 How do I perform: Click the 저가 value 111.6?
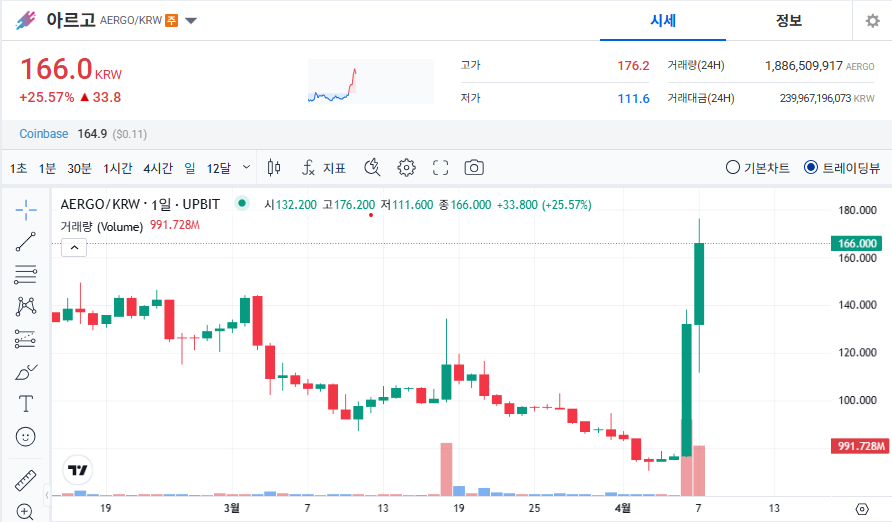point(633,99)
